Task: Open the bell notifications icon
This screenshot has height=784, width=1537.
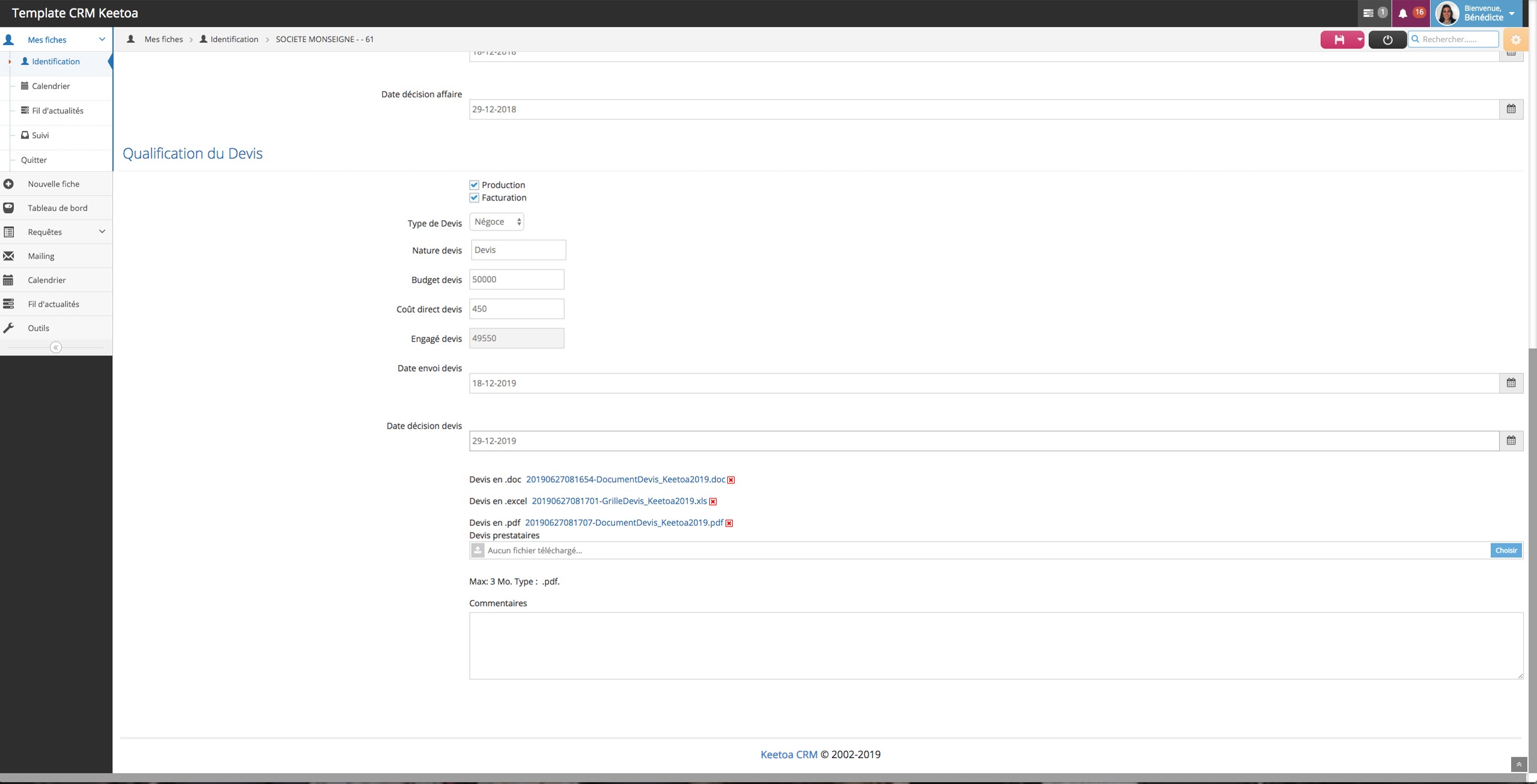Action: 1402,13
